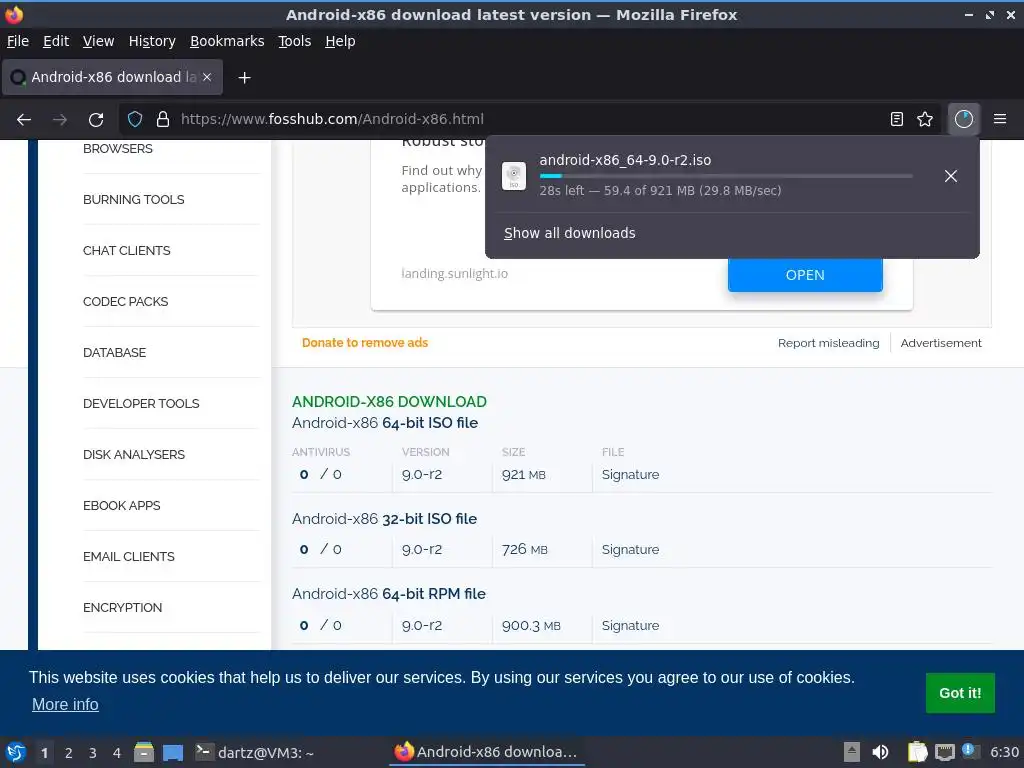Bookmark this page with the star icon

click(925, 119)
